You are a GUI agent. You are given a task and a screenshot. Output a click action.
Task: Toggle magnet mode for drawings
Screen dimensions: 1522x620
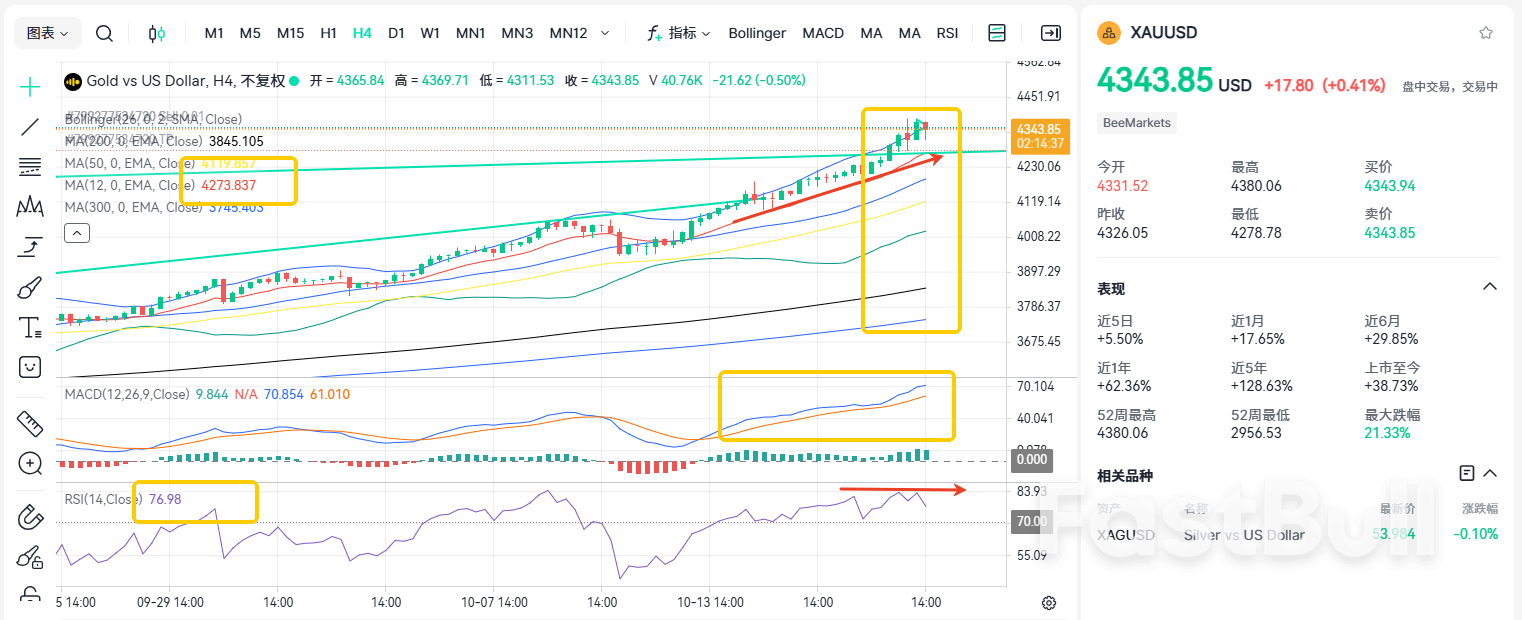click(30, 517)
